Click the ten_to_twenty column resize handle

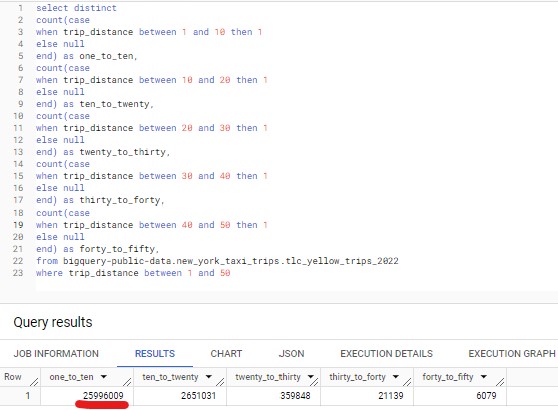tap(220, 382)
